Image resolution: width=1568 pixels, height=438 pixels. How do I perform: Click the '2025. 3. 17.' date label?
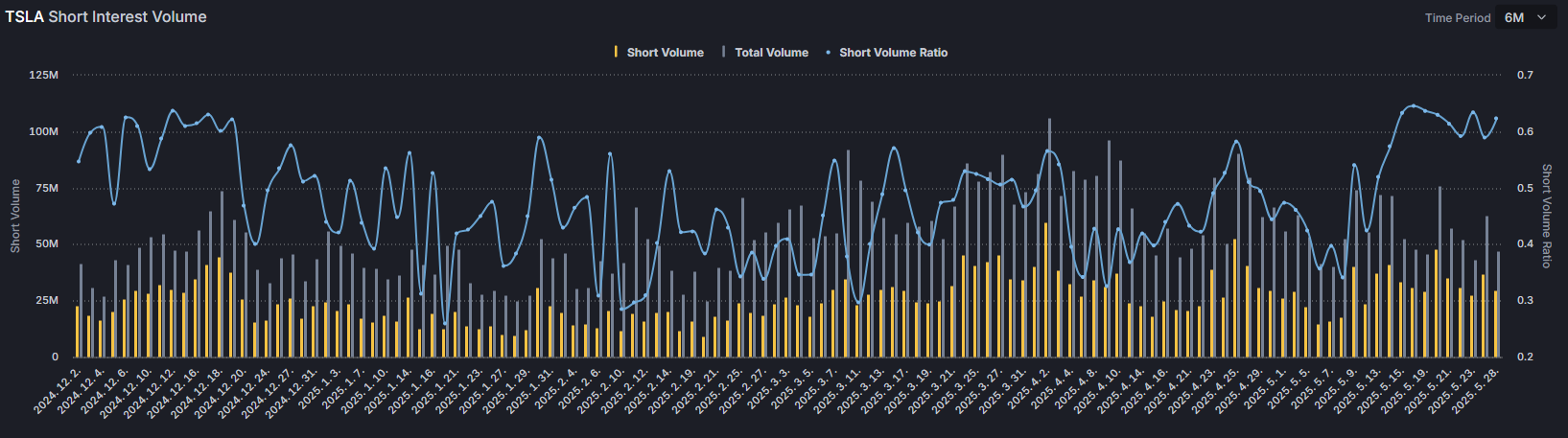[x=884, y=390]
